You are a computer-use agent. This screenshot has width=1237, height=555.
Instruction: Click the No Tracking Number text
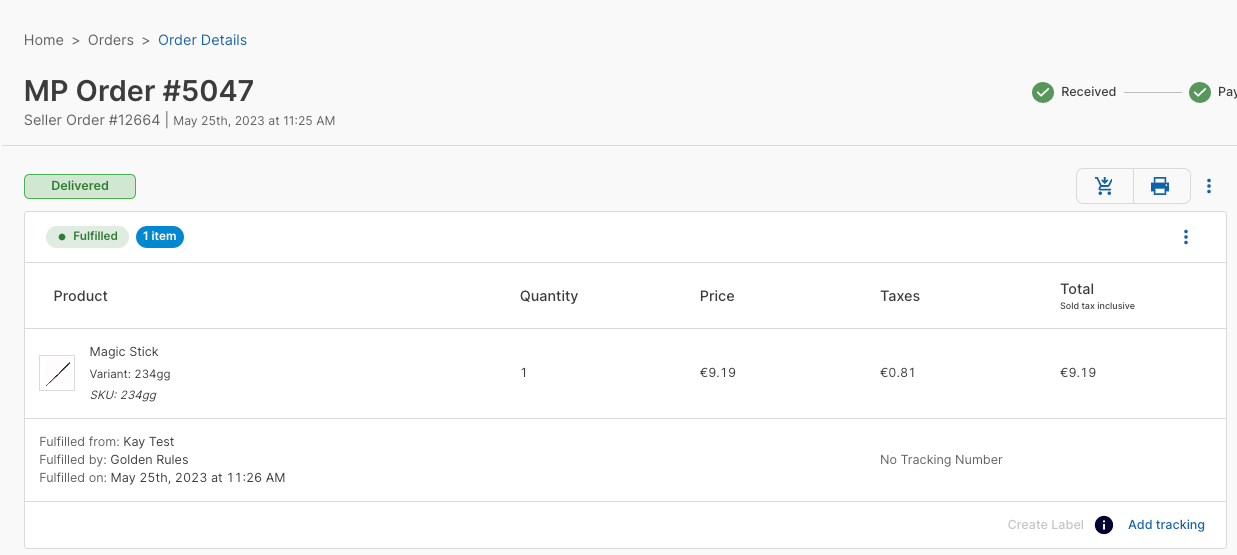click(x=941, y=460)
